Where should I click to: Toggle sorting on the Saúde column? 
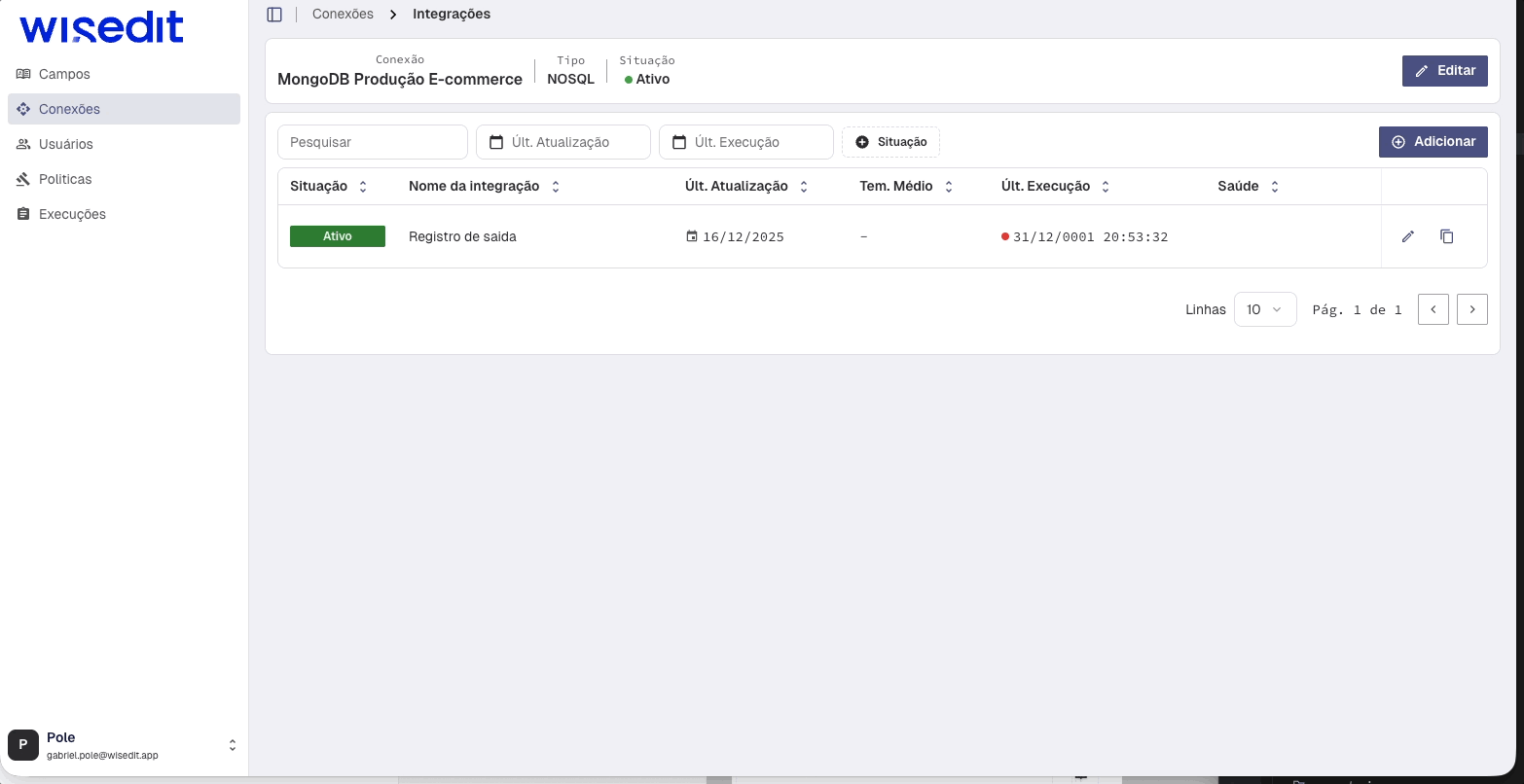click(x=1275, y=186)
